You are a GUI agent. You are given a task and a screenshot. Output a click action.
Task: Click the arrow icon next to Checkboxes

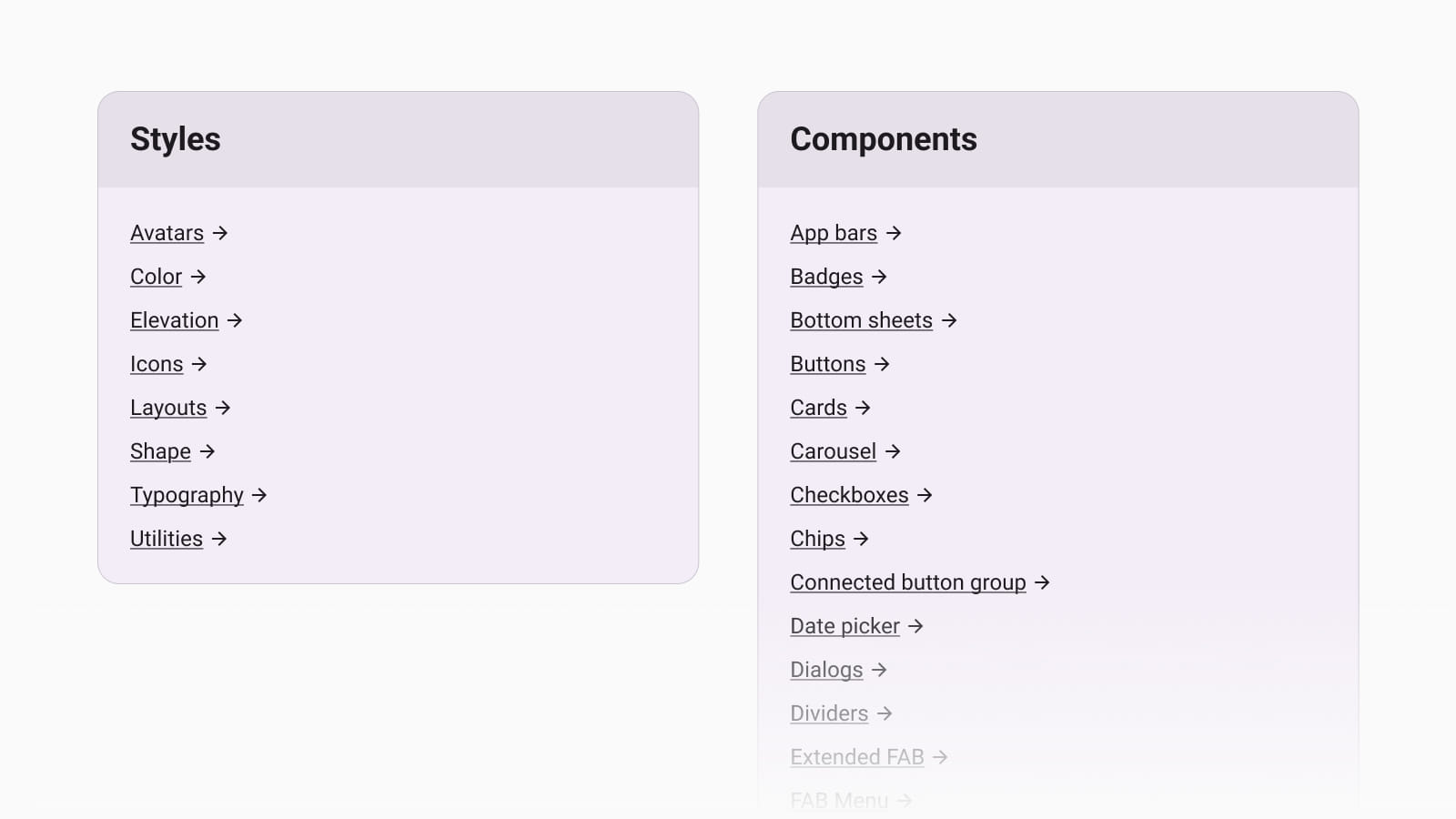click(x=925, y=496)
